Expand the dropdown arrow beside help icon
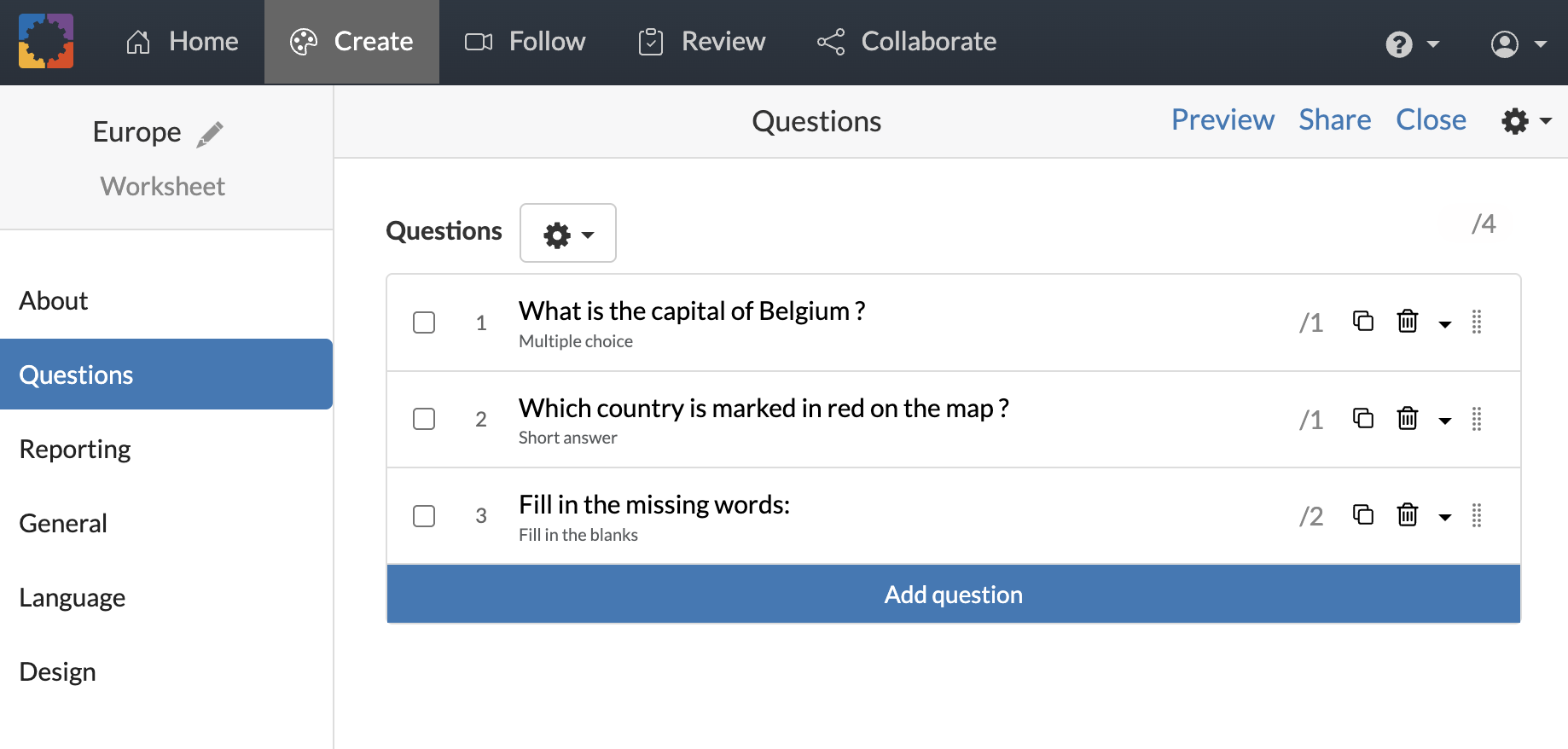The image size is (1568, 749). 1433,44
